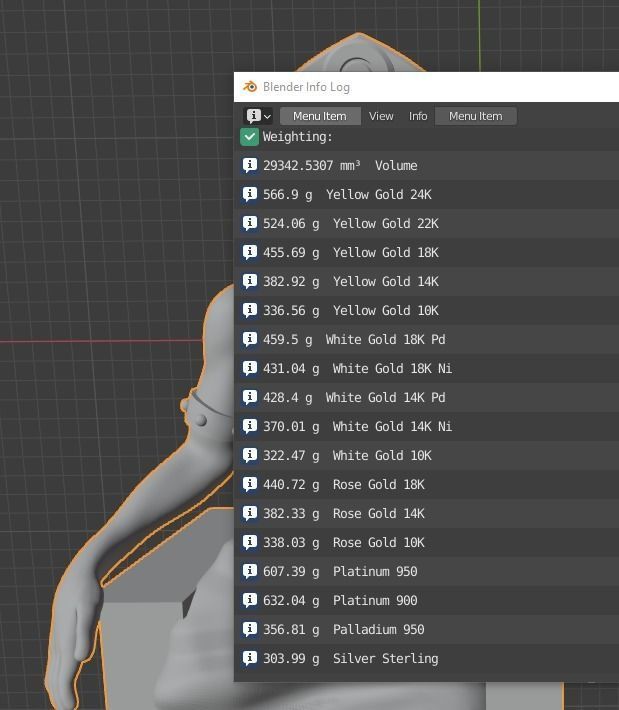Click info icon on Volume row
The image size is (619, 710).
click(250, 165)
